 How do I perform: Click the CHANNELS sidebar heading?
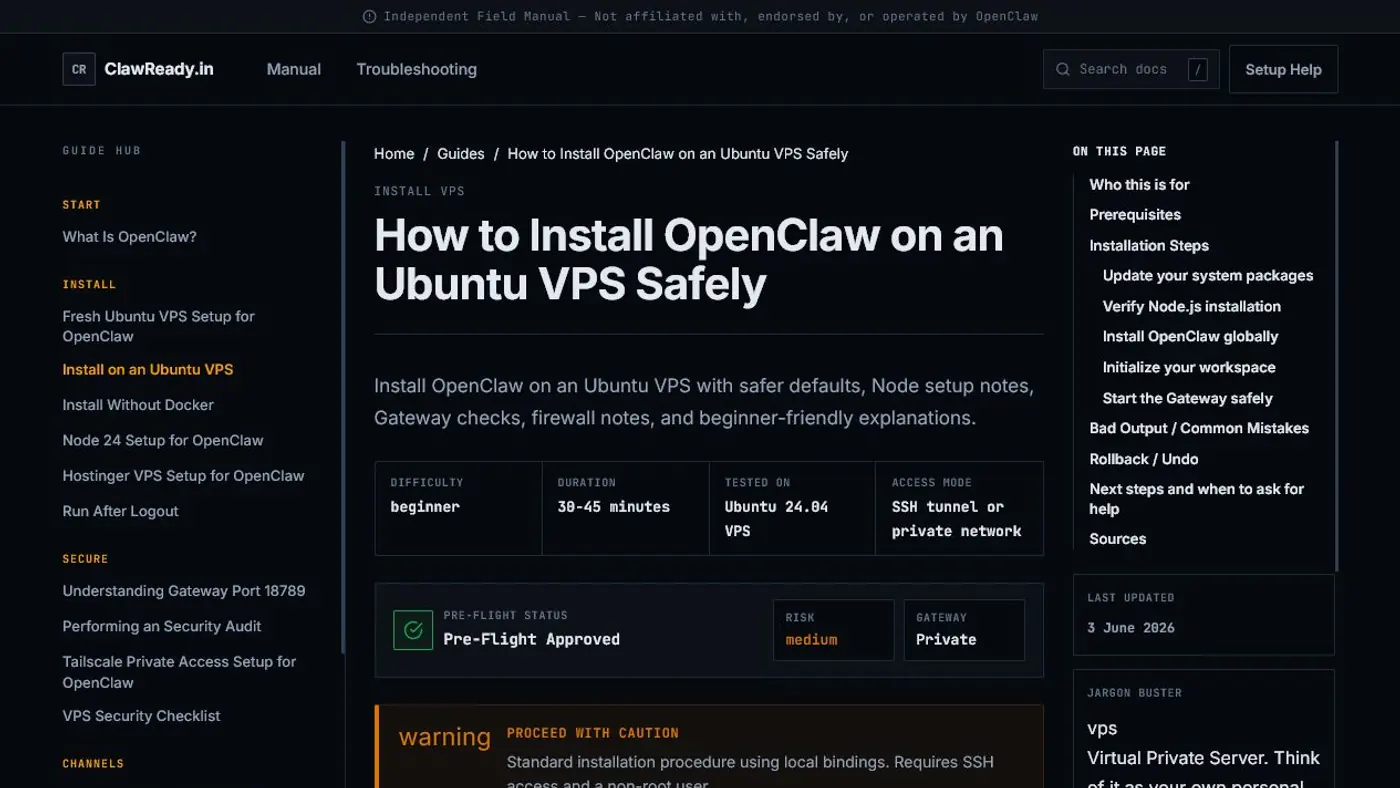pyautogui.click(x=93, y=764)
